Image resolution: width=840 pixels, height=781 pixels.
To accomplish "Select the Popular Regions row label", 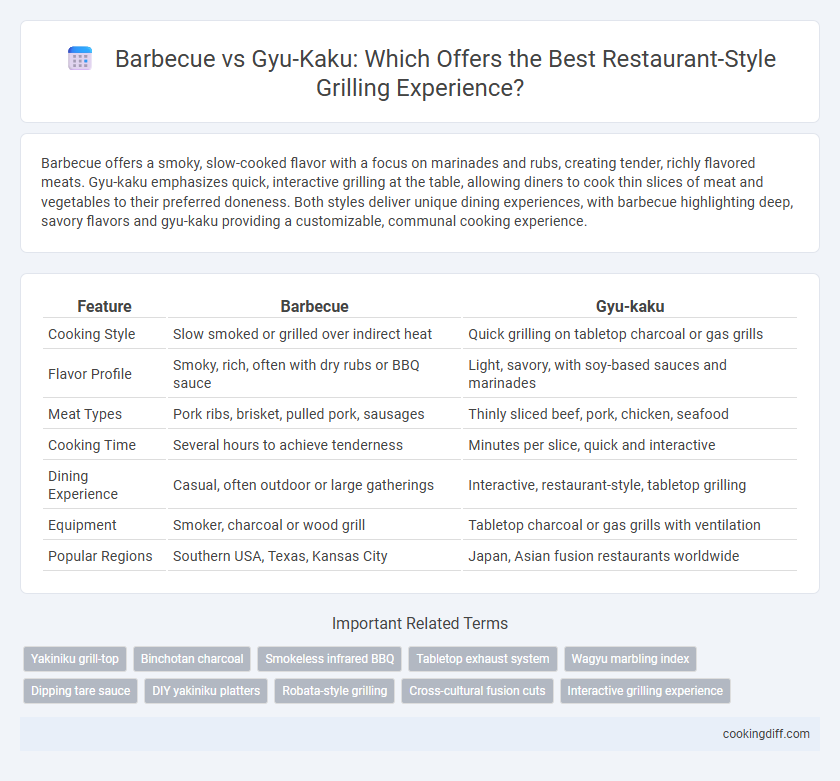I will coord(100,556).
